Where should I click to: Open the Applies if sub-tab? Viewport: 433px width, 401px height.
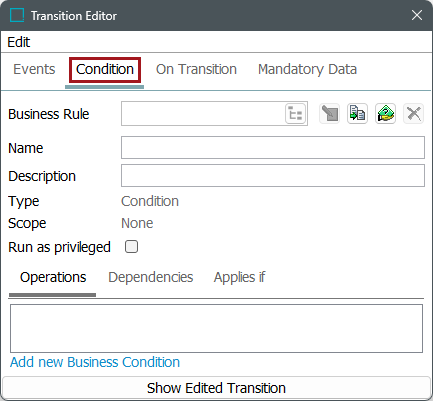click(x=239, y=277)
